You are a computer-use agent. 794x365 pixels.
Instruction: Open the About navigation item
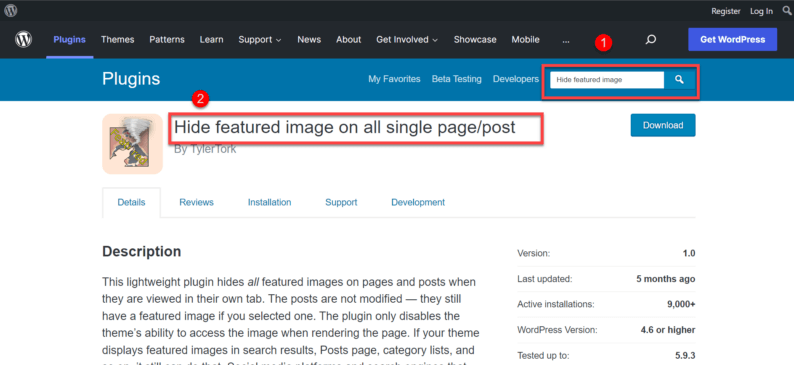point(348,39)
